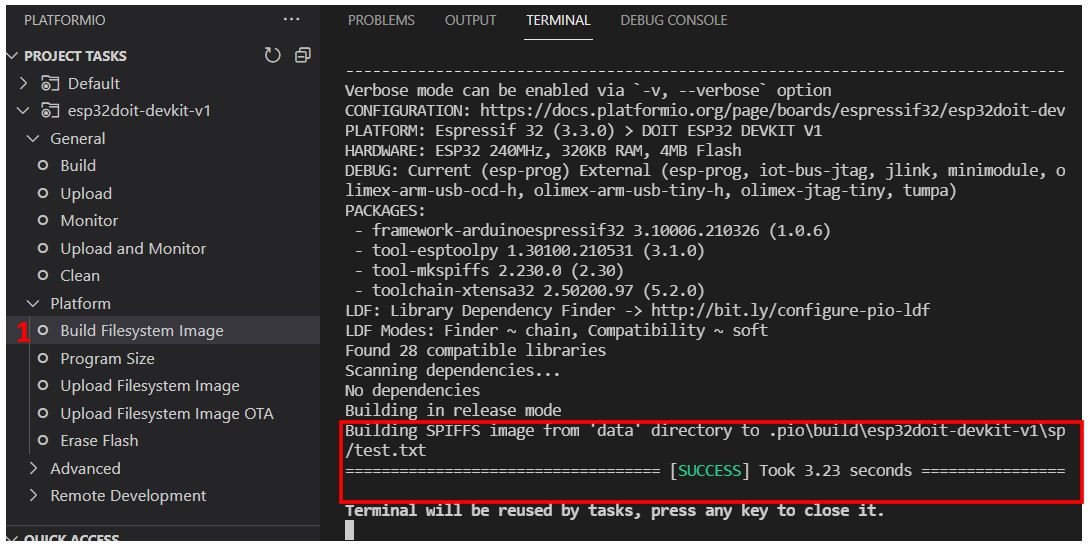
Task: Click the green SUCCESS status text
Action: [x=710, y=471]
